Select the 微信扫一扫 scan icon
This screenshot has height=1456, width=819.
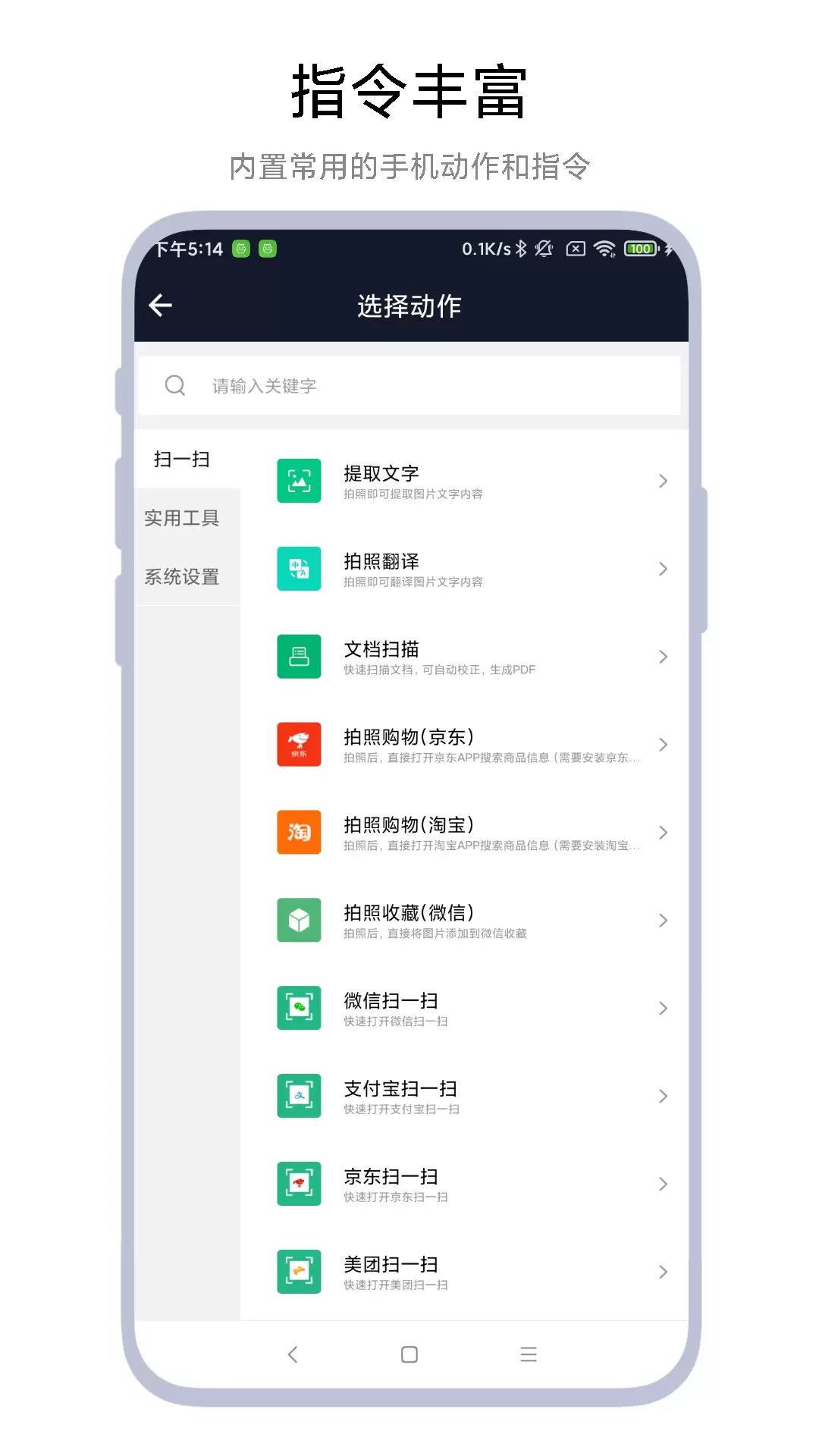[x=299, y=1009]
